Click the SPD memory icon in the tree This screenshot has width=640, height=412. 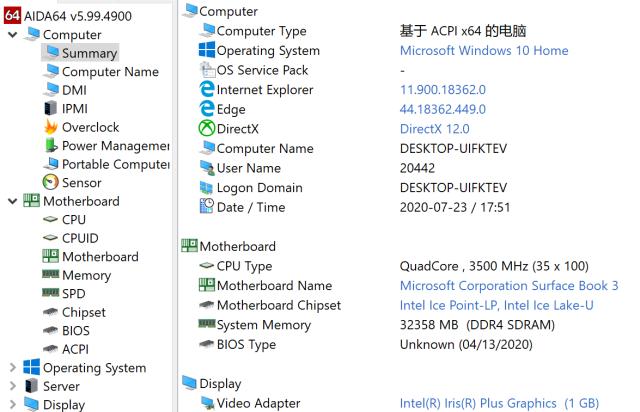click(x=51, y=292)
